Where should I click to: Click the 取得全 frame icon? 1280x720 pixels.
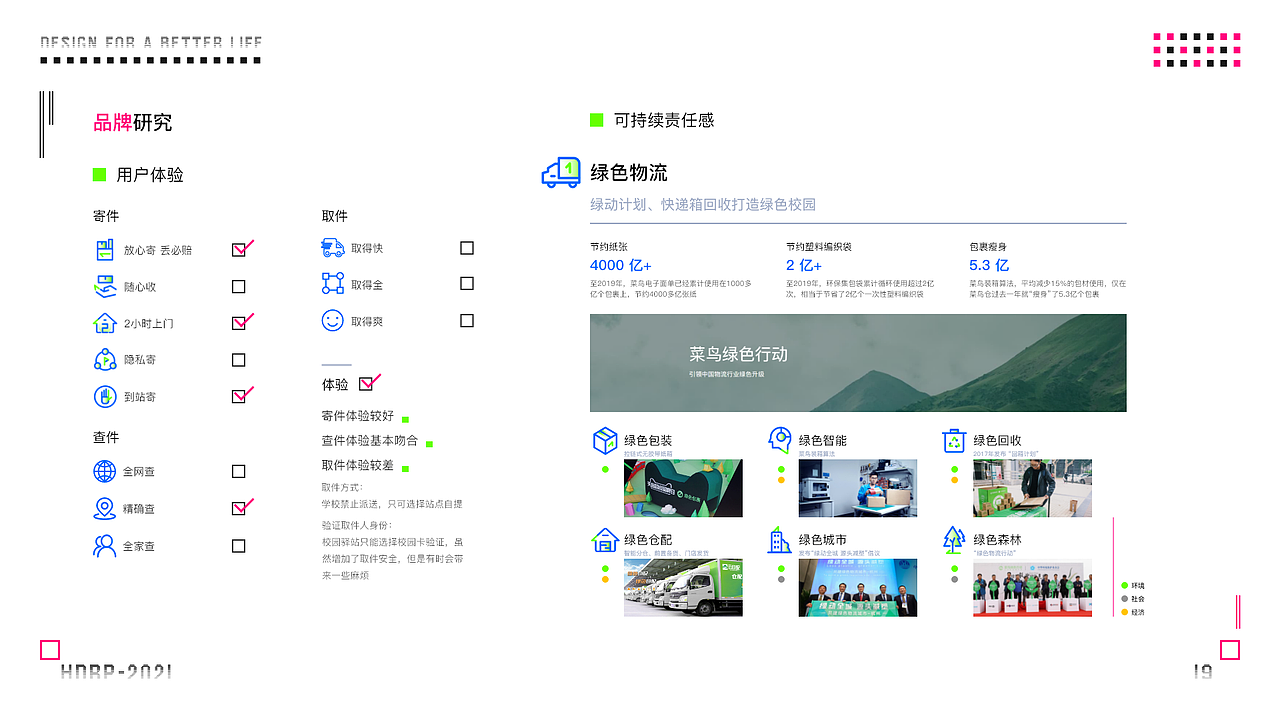[333, 284]
